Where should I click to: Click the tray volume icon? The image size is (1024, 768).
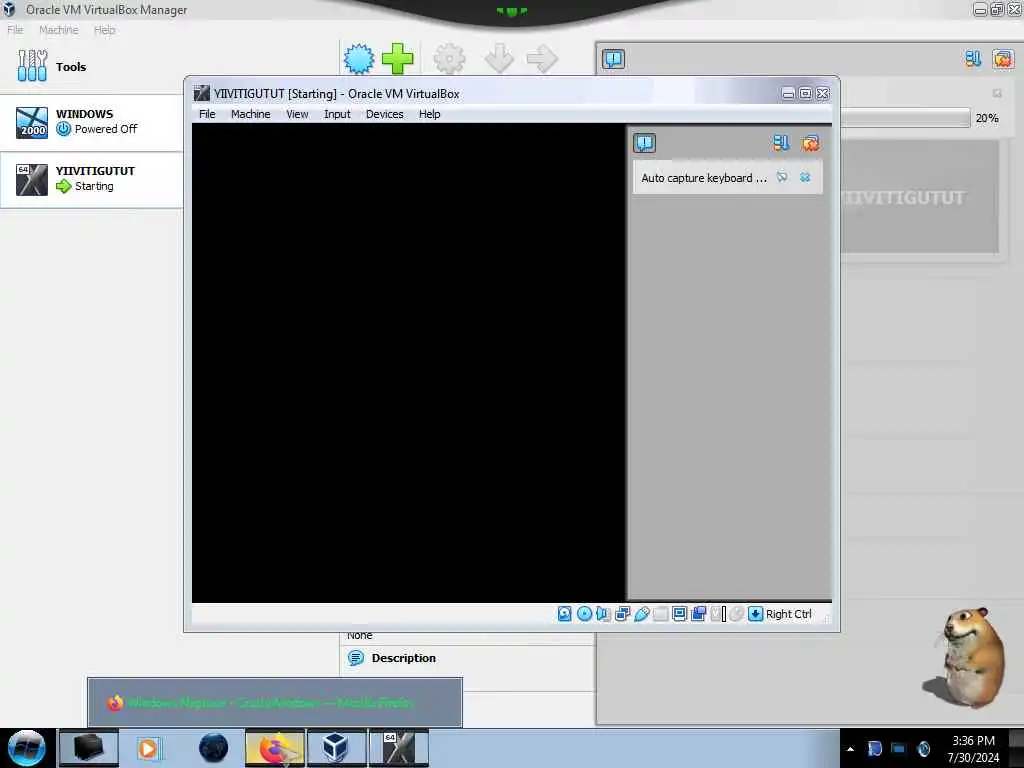[x=923, y=749]
